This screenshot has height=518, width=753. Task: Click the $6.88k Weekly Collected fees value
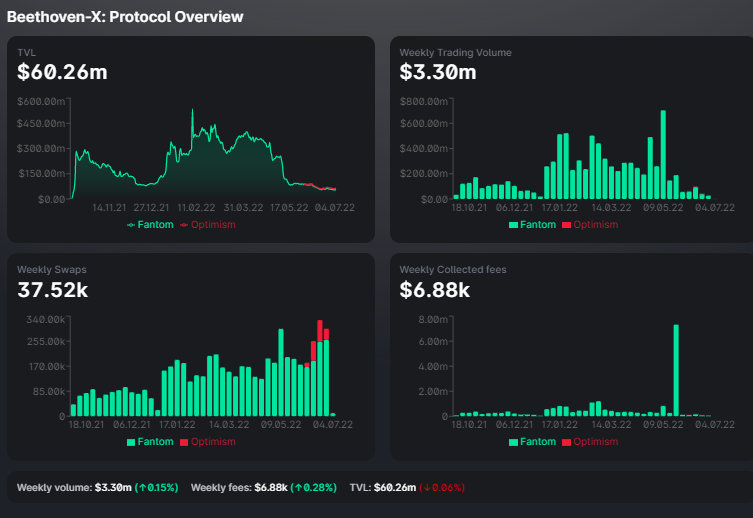[435, 290]
